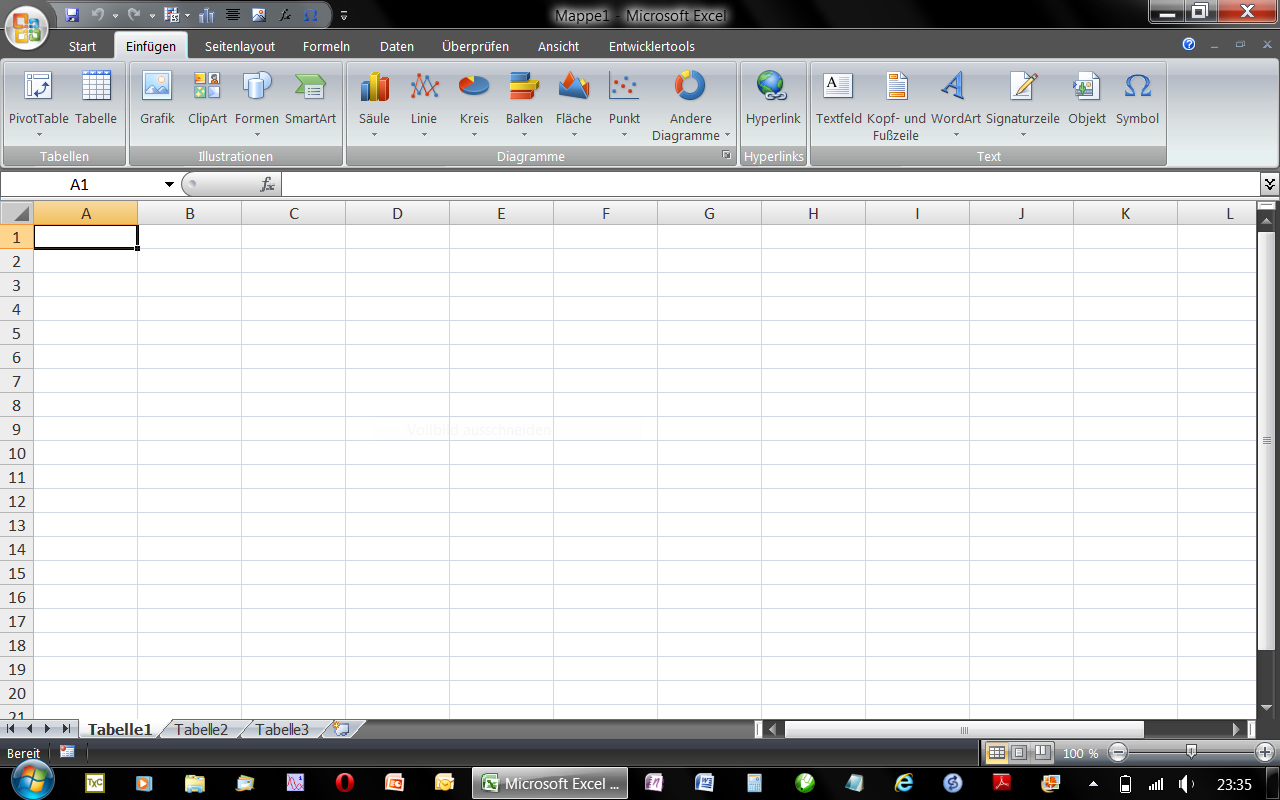
Task: Switch to Normal view in status bar
Action: pyautogui.click(x=997, y=752)
